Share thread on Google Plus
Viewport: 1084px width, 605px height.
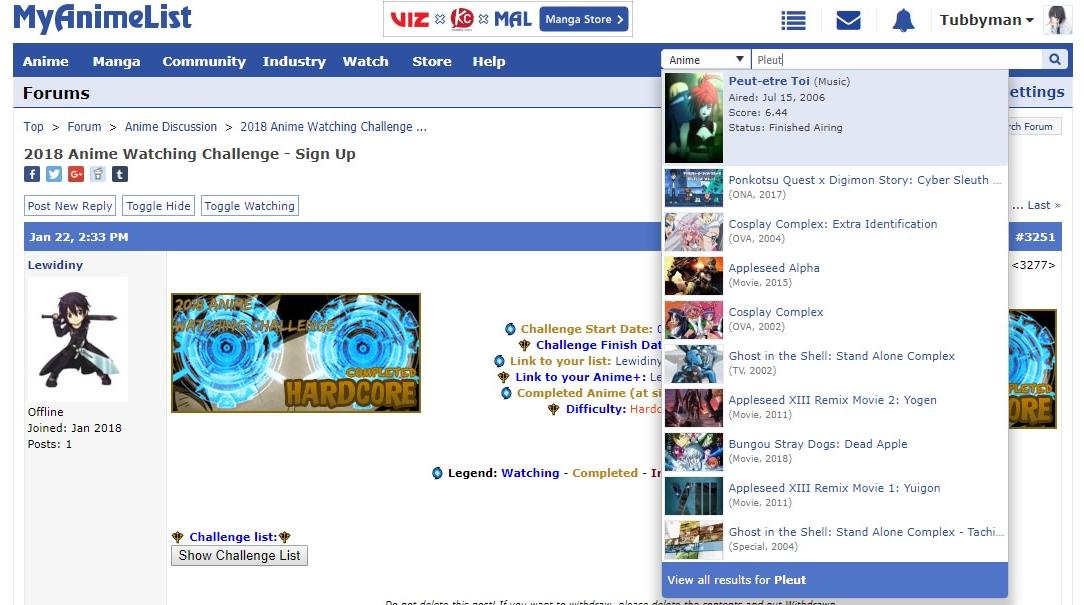pos(76,174)
